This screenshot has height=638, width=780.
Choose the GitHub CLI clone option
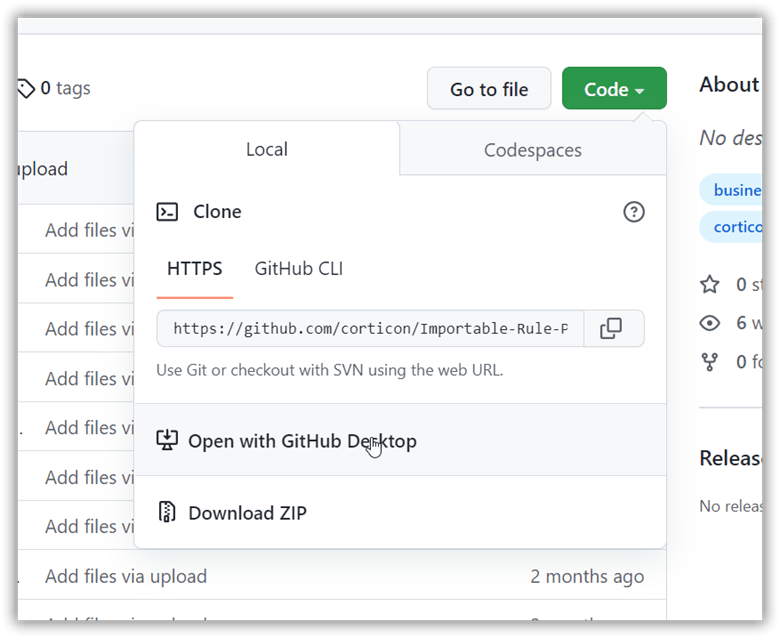(299, 269)
